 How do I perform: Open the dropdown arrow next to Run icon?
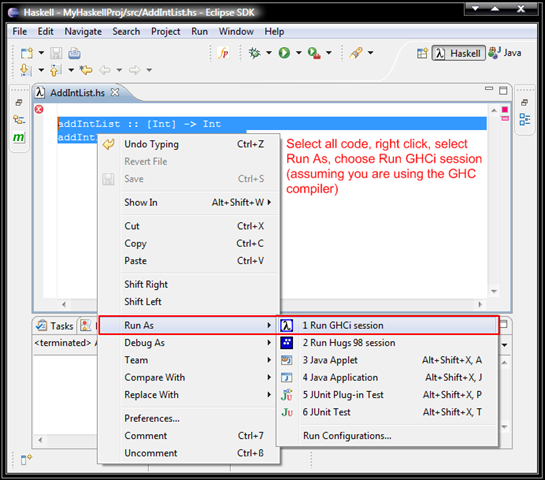[299, 53]
